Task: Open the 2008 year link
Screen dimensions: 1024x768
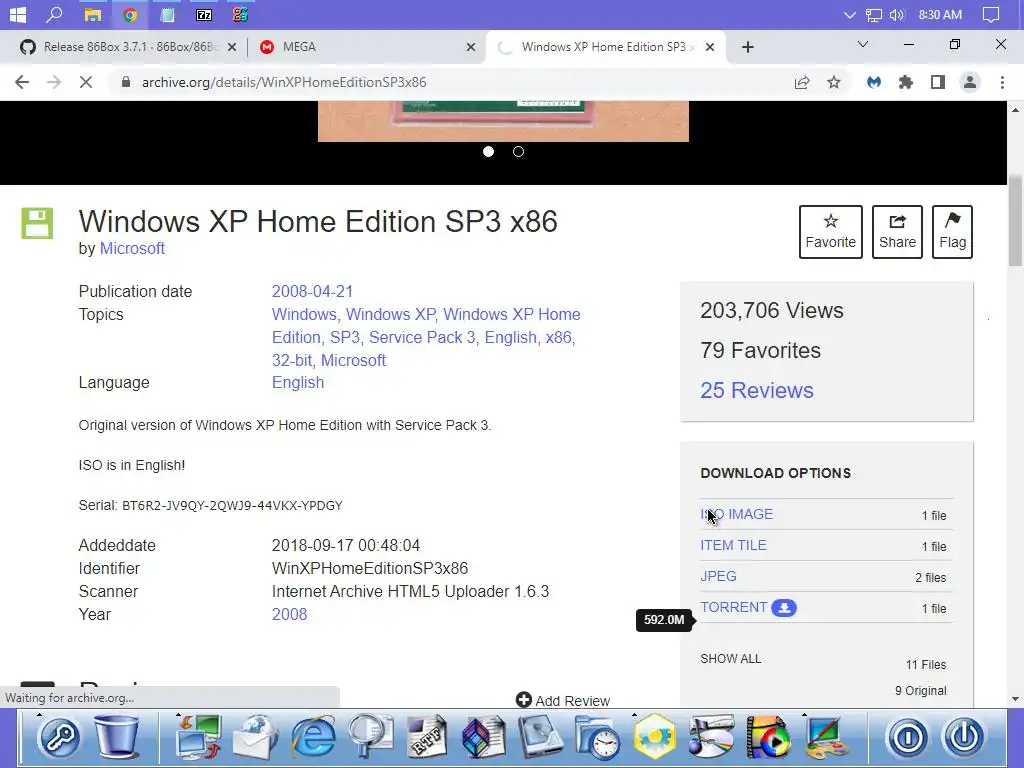Action: click(289, 615)
